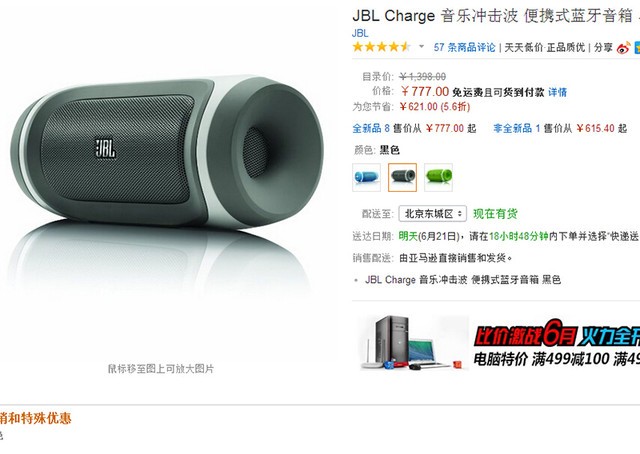Click the JBL Charge product title

[496, 16]
